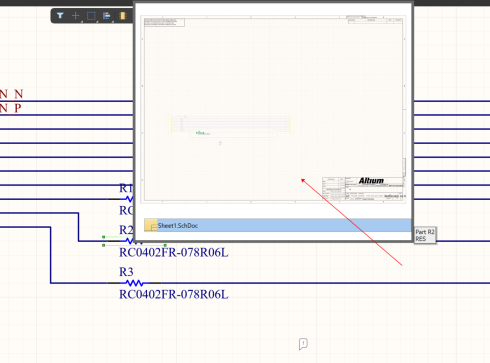The image size is (490, 363).
Task: Click the N_N net label
Action: (11, 94)
